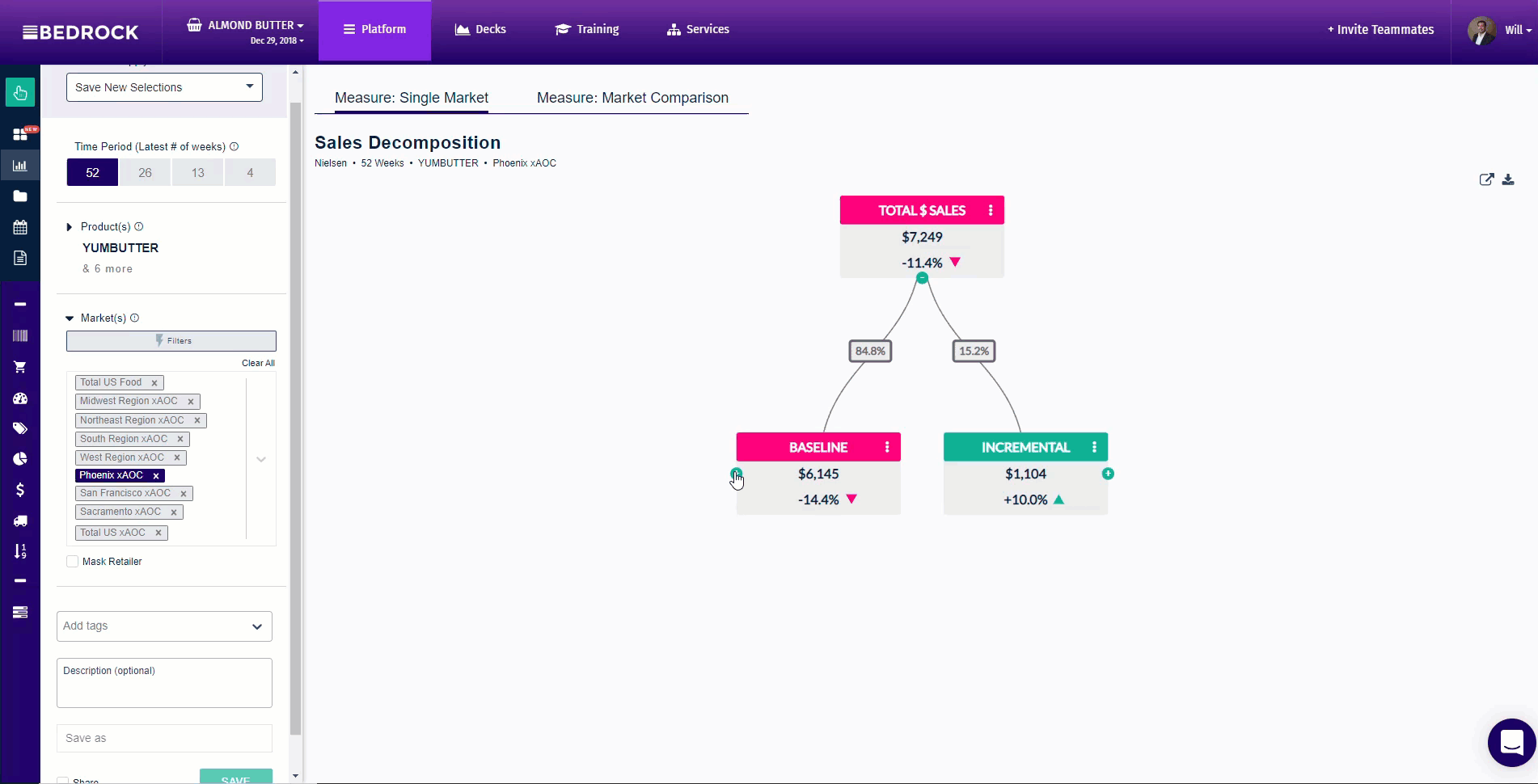This screenshot has height=784, width=1538.
Task: Download the Sales Decomposition chart
Action: 1508,179
